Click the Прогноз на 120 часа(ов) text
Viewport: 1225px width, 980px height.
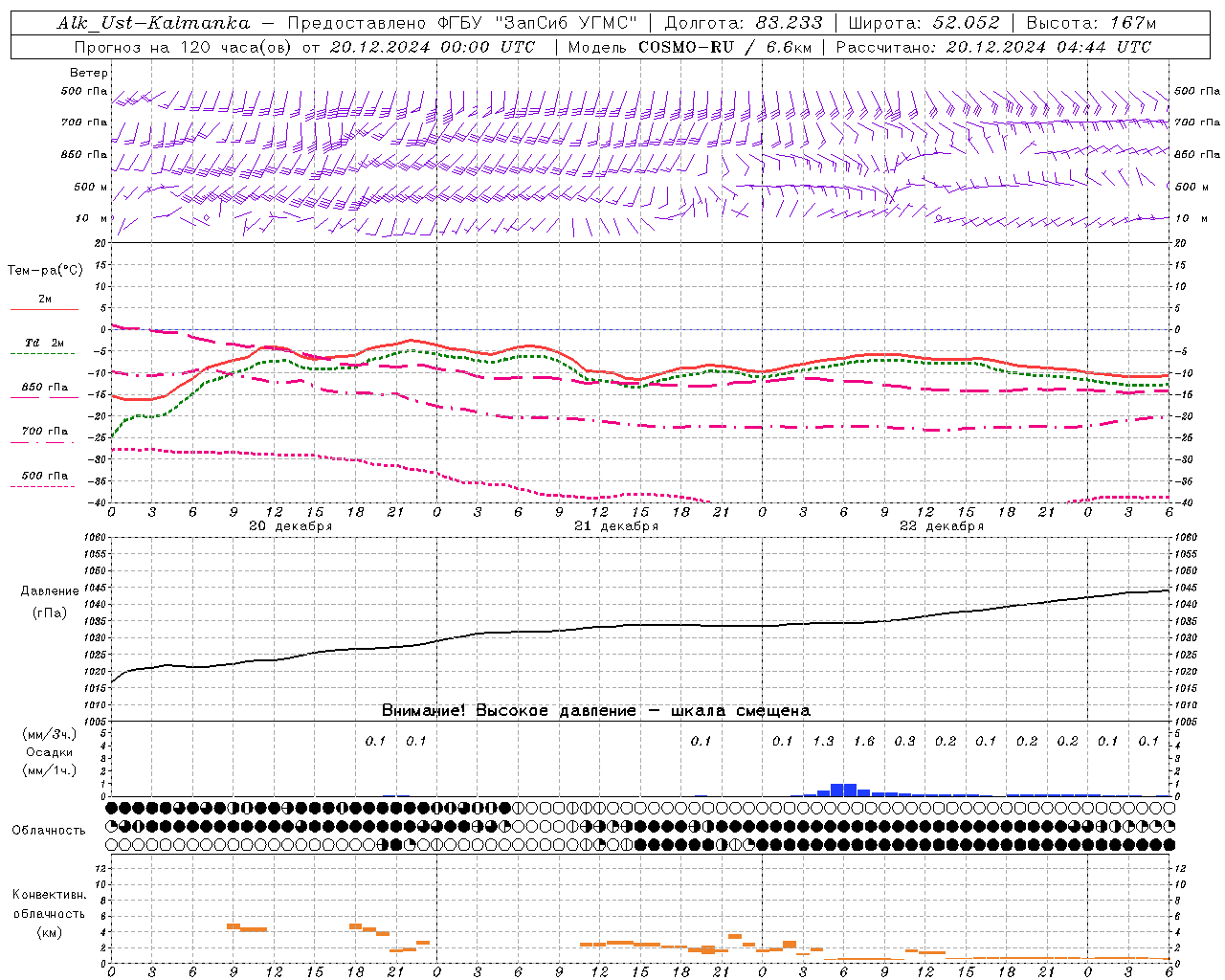[x=185, y=47]
